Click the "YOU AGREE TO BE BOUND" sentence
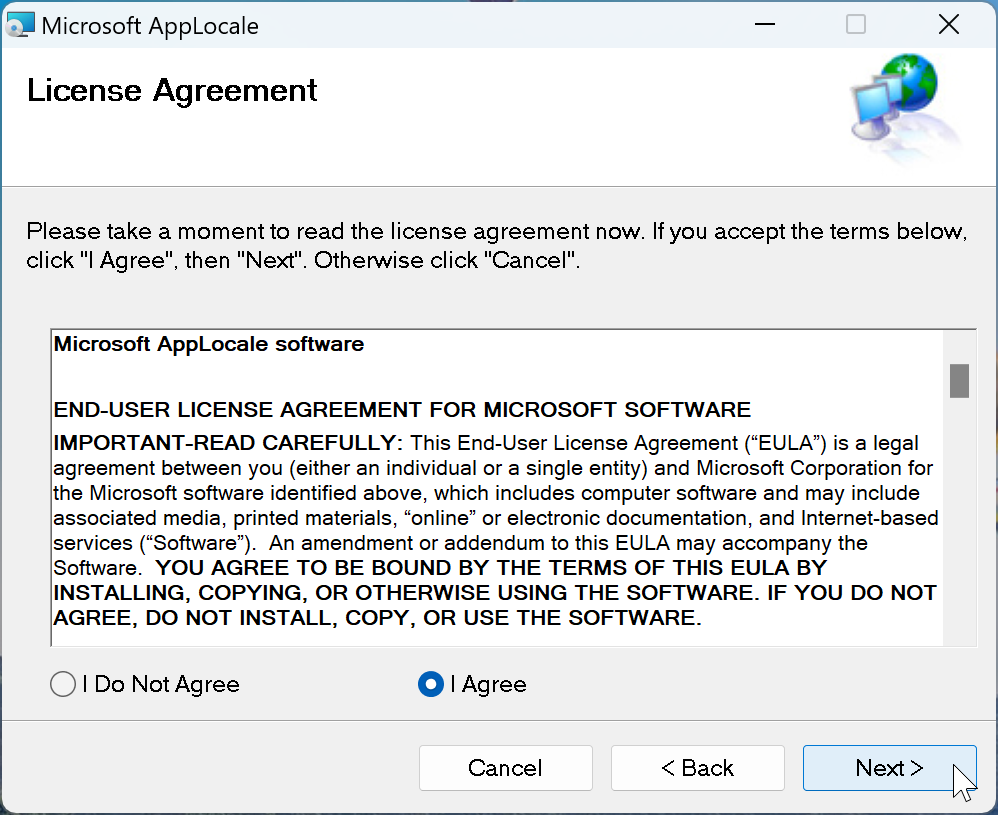998x815 pixels. click(x=490, y=568)
